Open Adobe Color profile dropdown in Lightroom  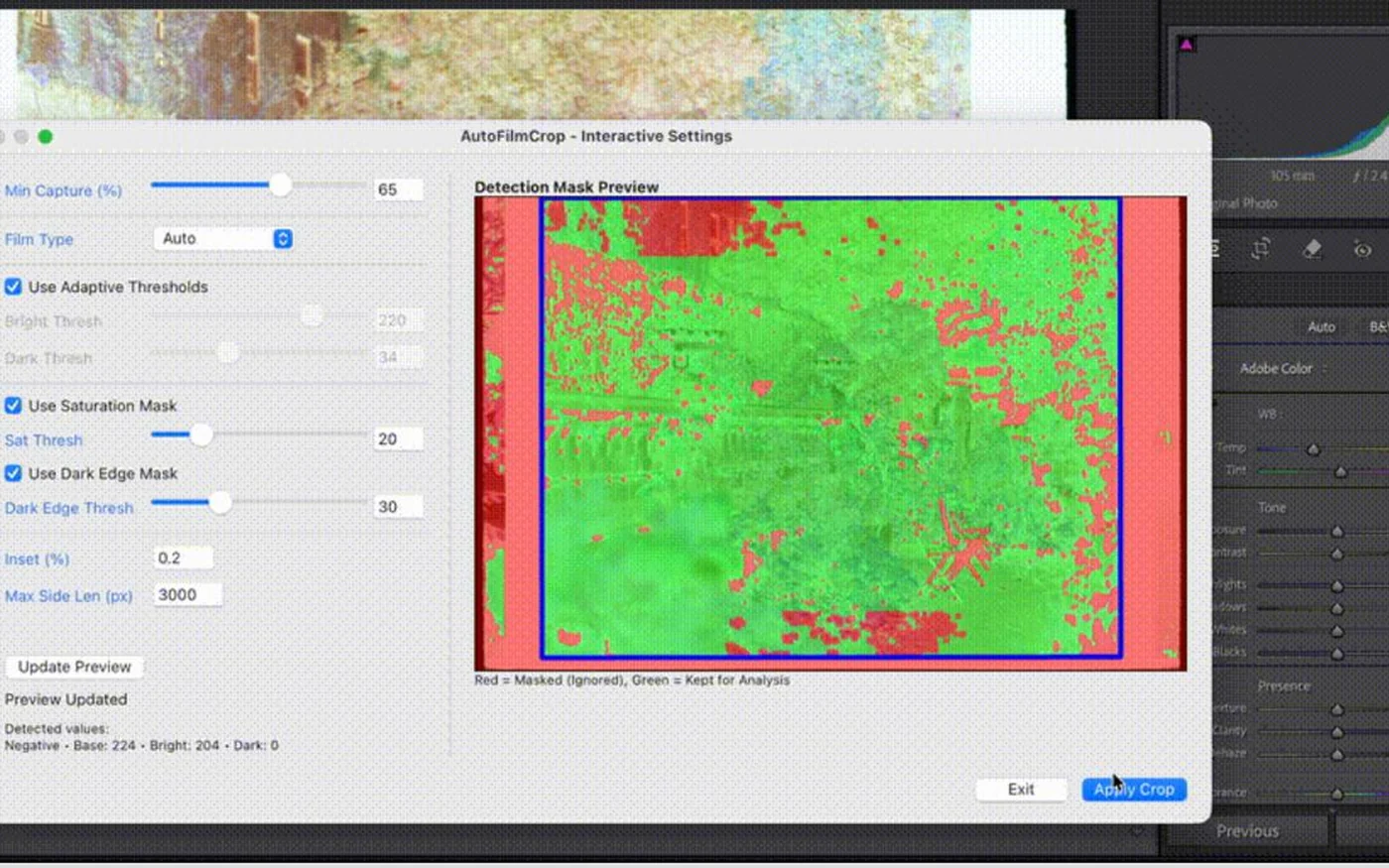(x=1283, y=368)
